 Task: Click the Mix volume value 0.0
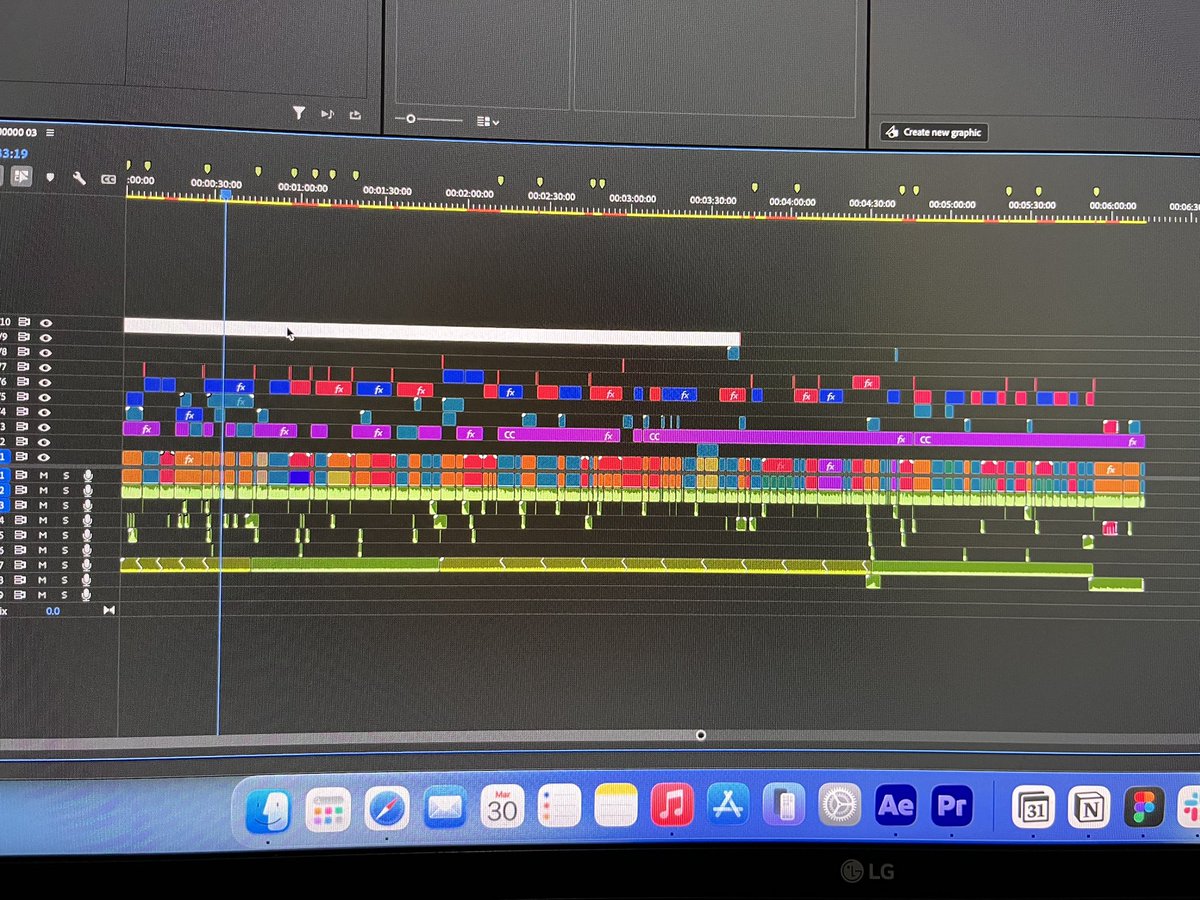pos(52,610)
